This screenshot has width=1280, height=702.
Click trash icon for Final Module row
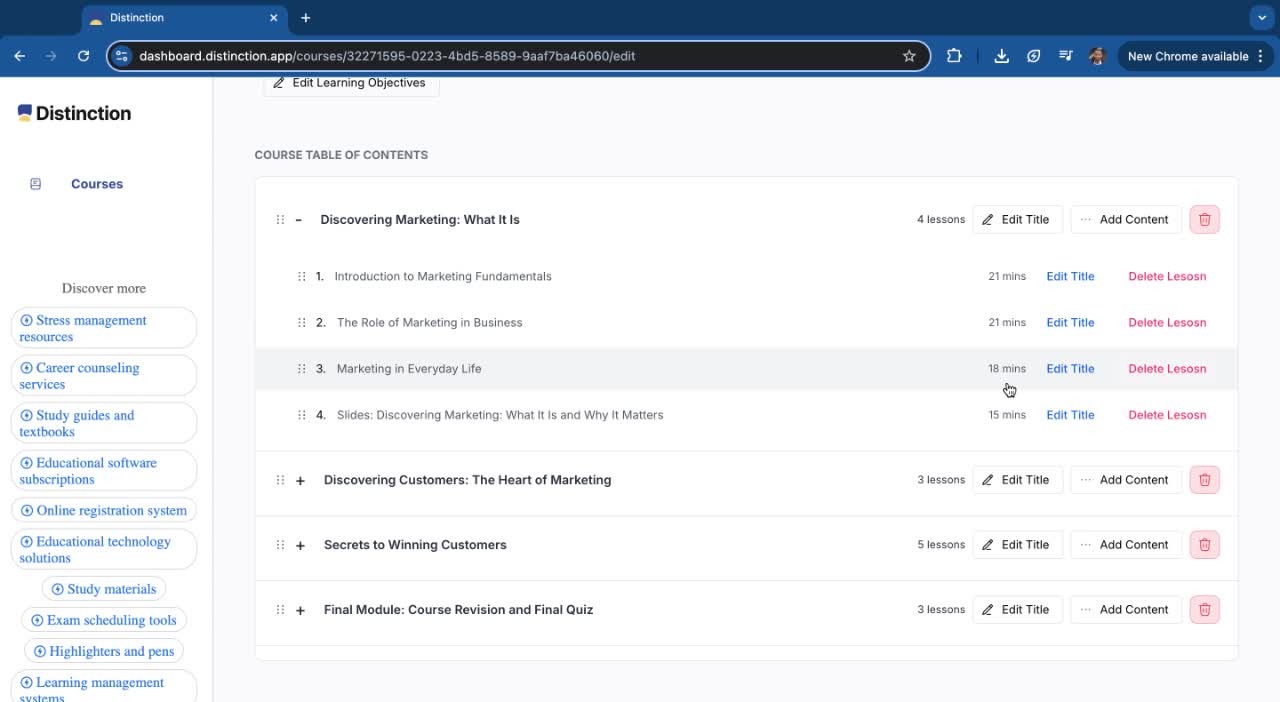point(1204,610)
